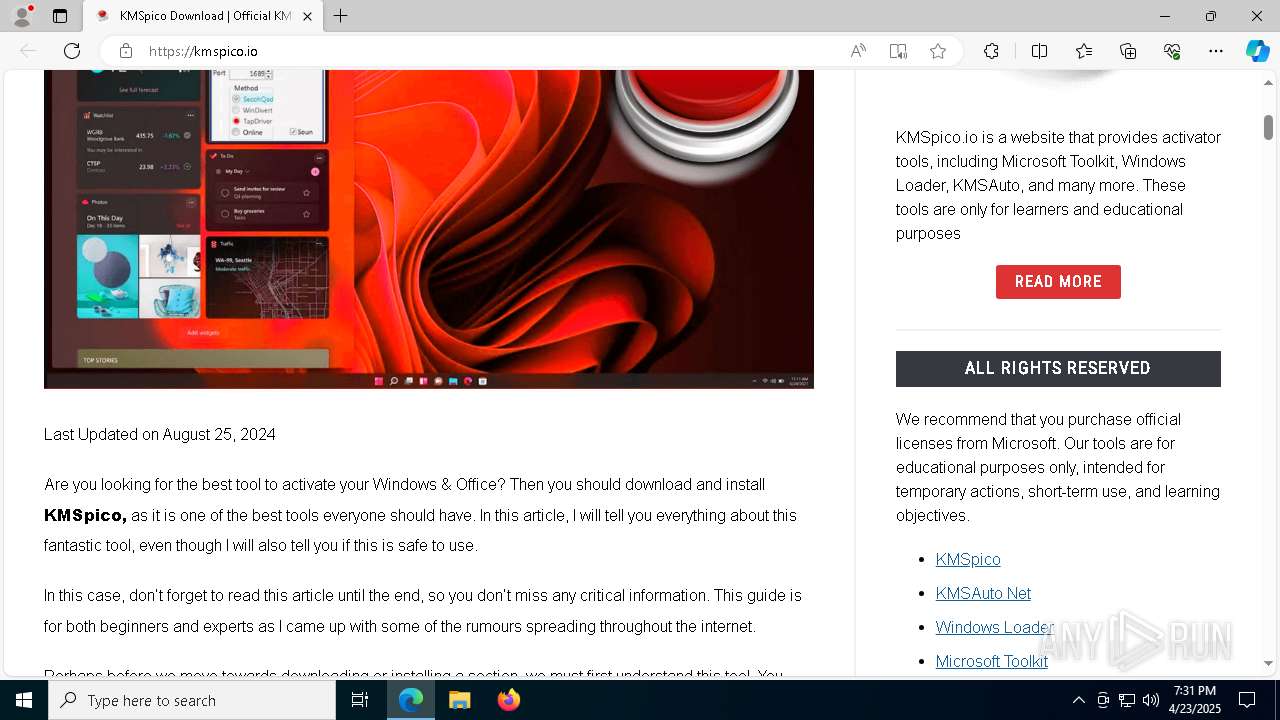Open Task View on taskbar
Viewport: 1280px width, 720px height.
pyautogui.click(x=360, y=700)
